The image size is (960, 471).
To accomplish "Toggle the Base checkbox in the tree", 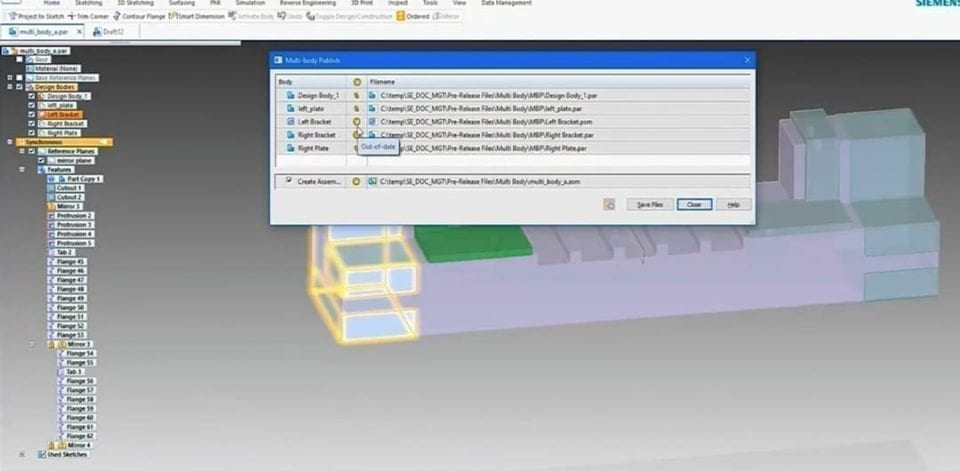I will tap(20, 59).
